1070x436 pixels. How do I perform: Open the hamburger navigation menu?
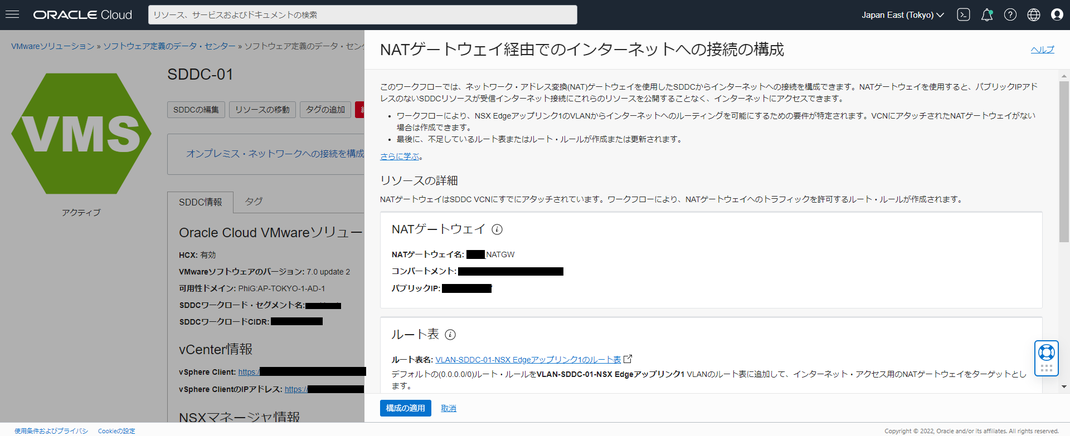click(12, 14)
